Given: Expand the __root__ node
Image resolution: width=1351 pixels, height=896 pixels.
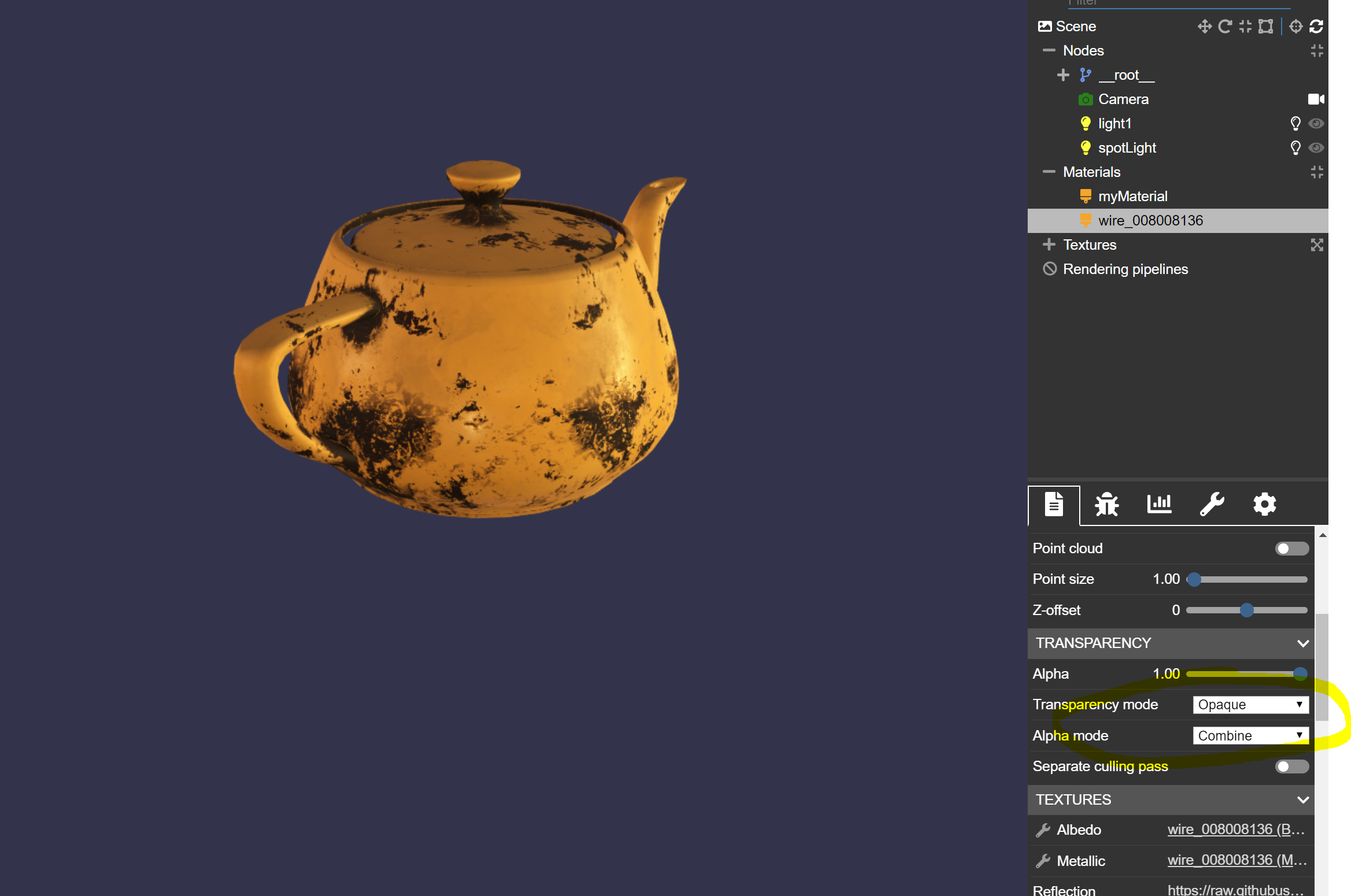Looking at the screenshot, I should (1062, 75).
